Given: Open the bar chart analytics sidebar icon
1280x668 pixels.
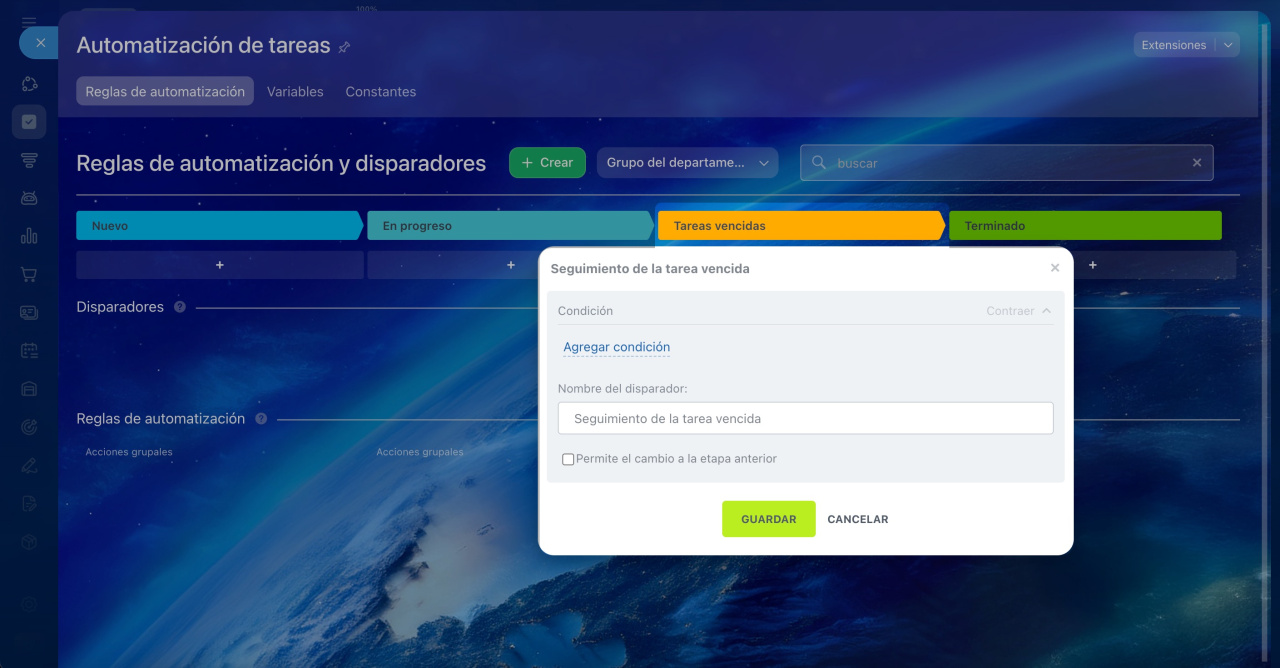Looking at the screenshot, I should [29, 236].
